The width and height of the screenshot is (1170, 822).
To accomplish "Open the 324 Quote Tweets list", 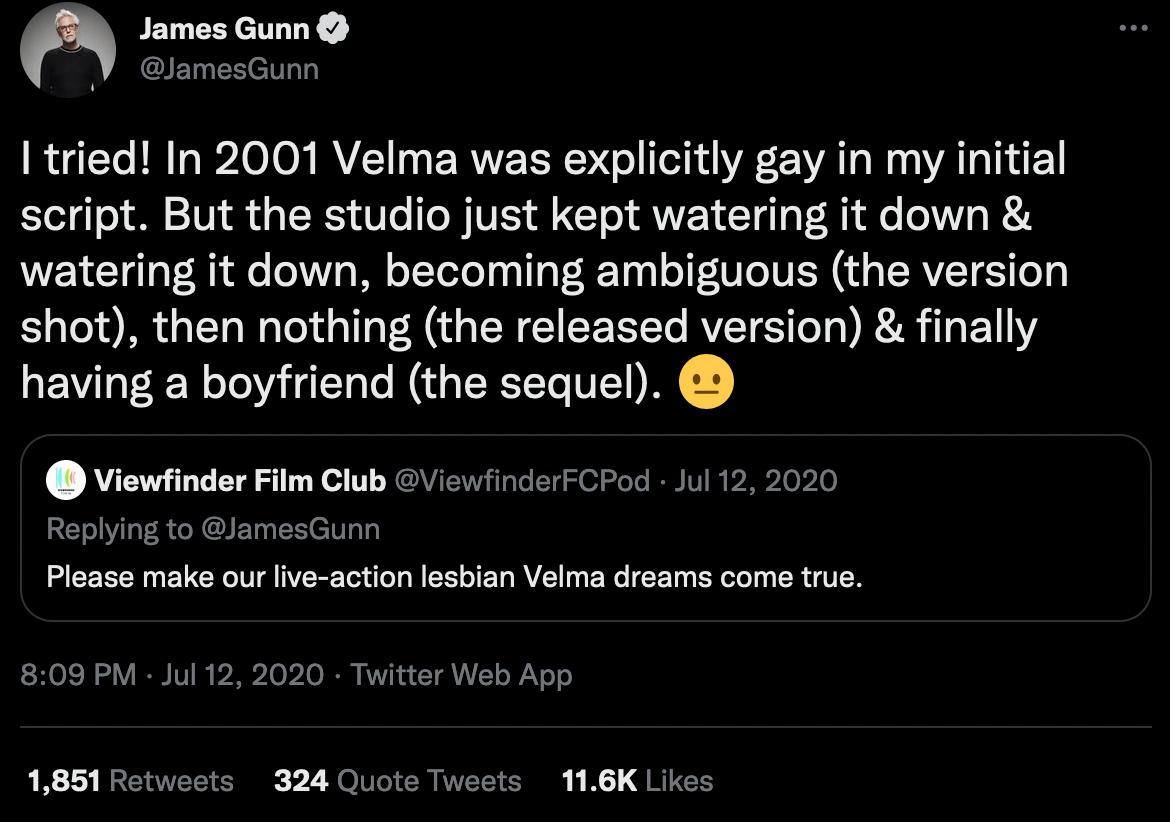I will 398,780.
